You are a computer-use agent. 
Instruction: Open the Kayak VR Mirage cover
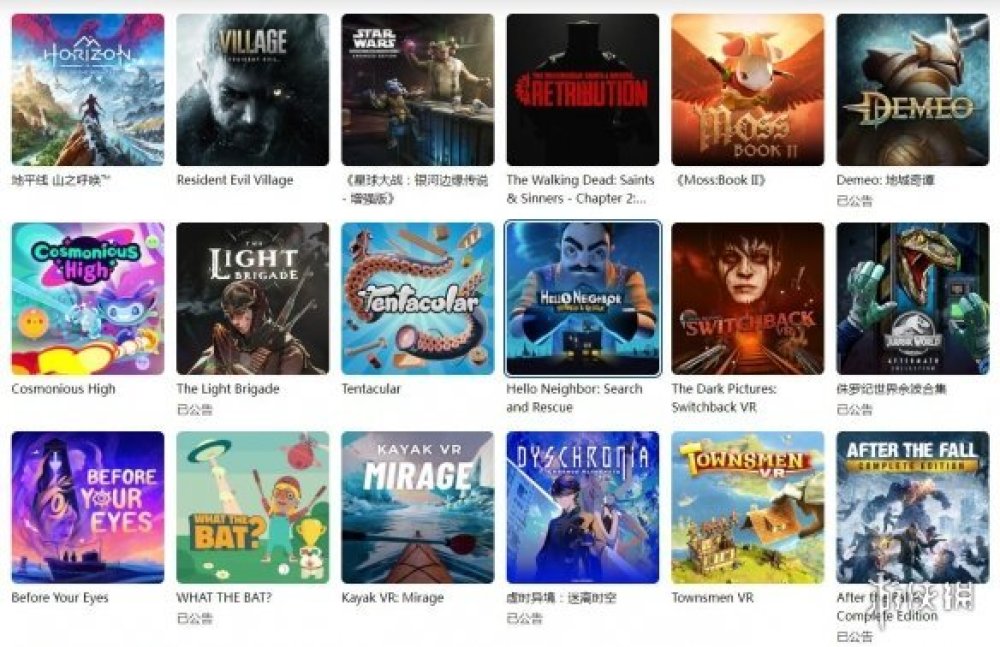pos(418,507)
